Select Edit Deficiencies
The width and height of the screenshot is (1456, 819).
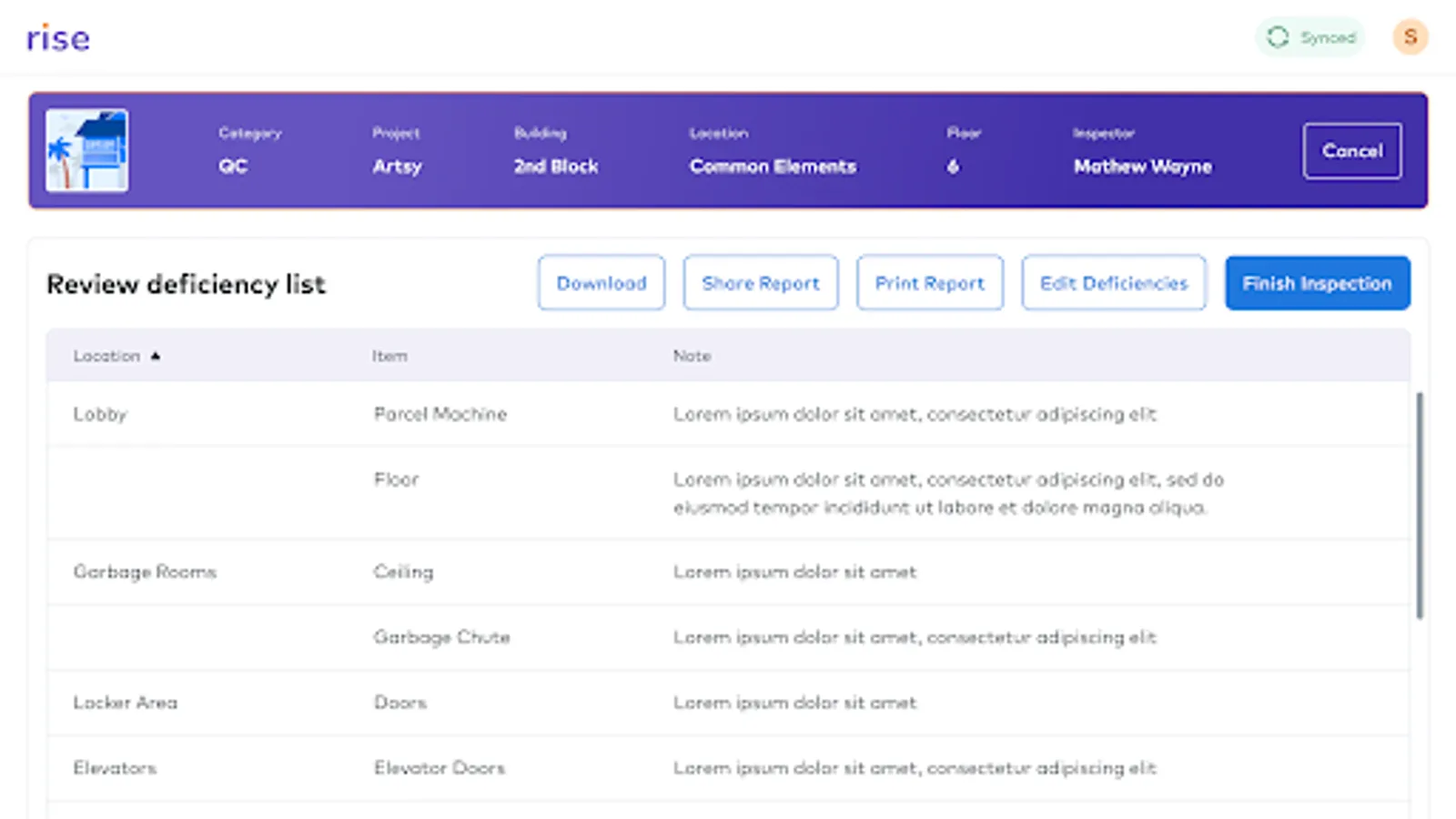coord(1113,283)
